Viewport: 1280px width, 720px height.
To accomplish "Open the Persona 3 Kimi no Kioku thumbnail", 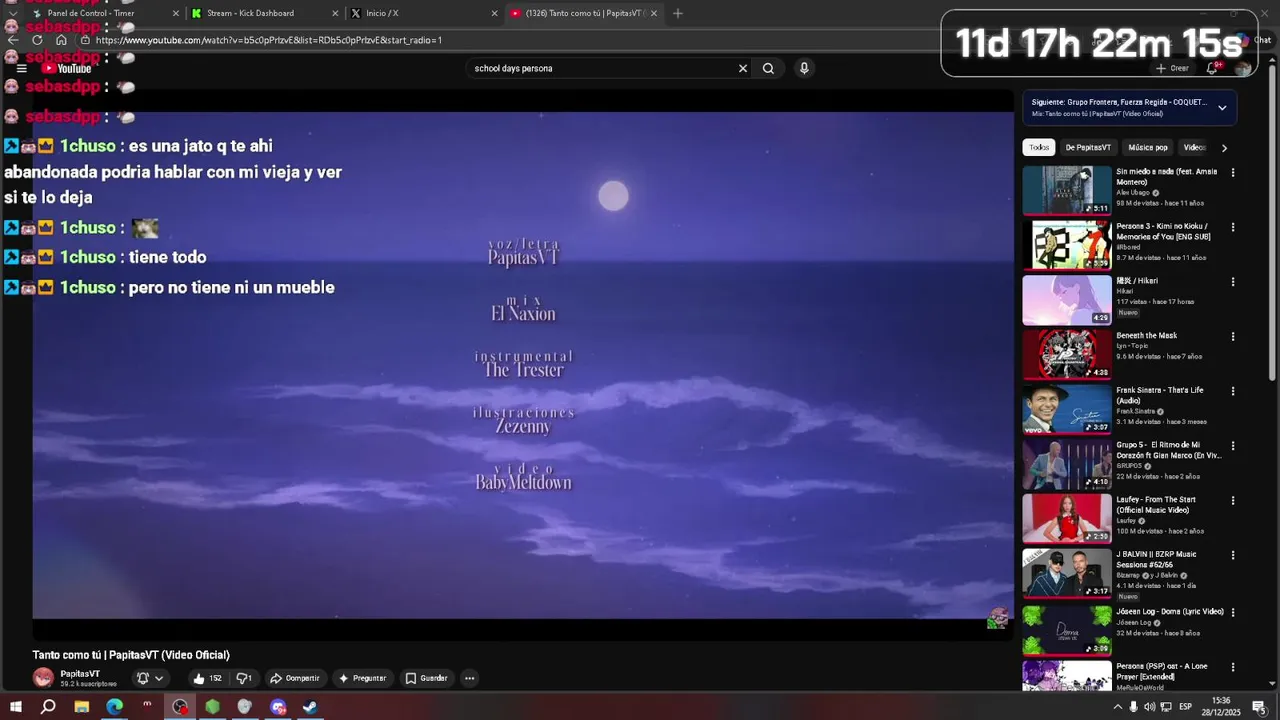I will click(1067, 245).
